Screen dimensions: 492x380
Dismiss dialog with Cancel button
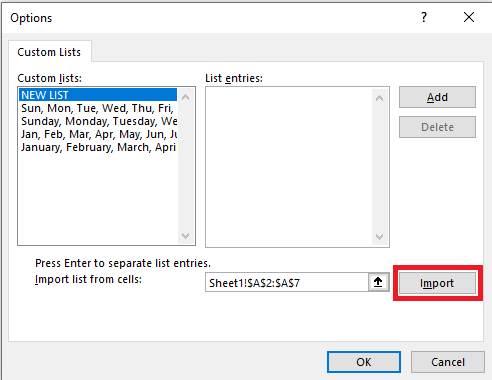[448, 362]
